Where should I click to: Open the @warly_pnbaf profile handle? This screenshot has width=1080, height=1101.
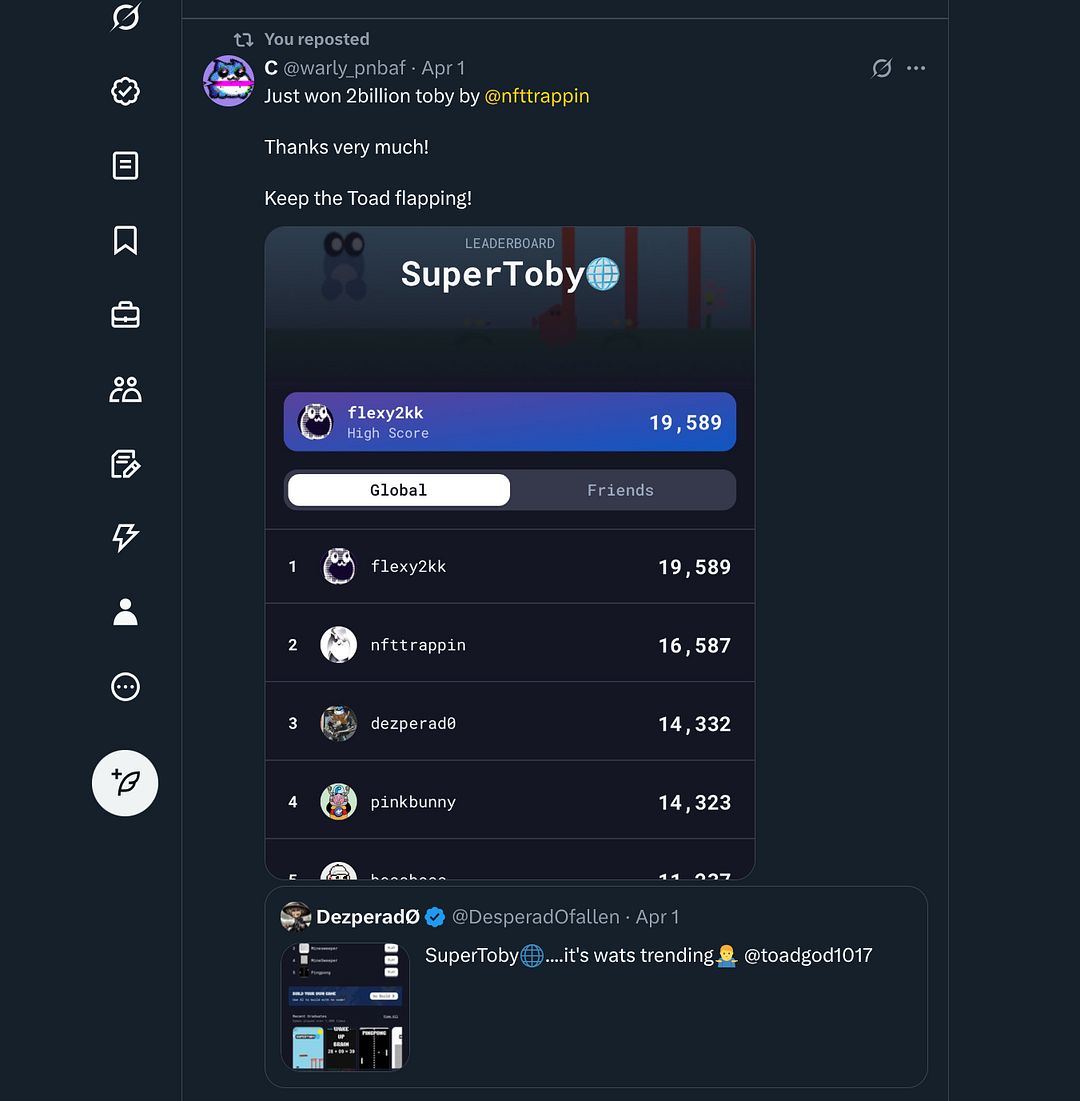pos(344,68)
